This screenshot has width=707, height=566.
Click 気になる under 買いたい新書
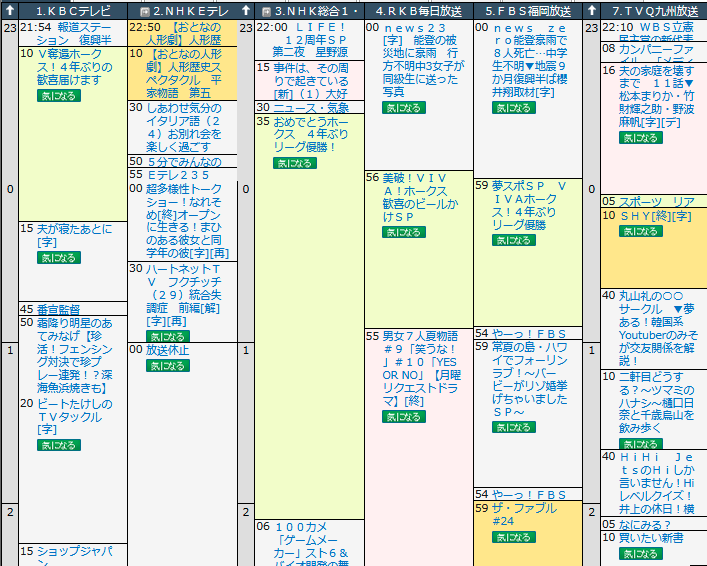tap(641, 553)
